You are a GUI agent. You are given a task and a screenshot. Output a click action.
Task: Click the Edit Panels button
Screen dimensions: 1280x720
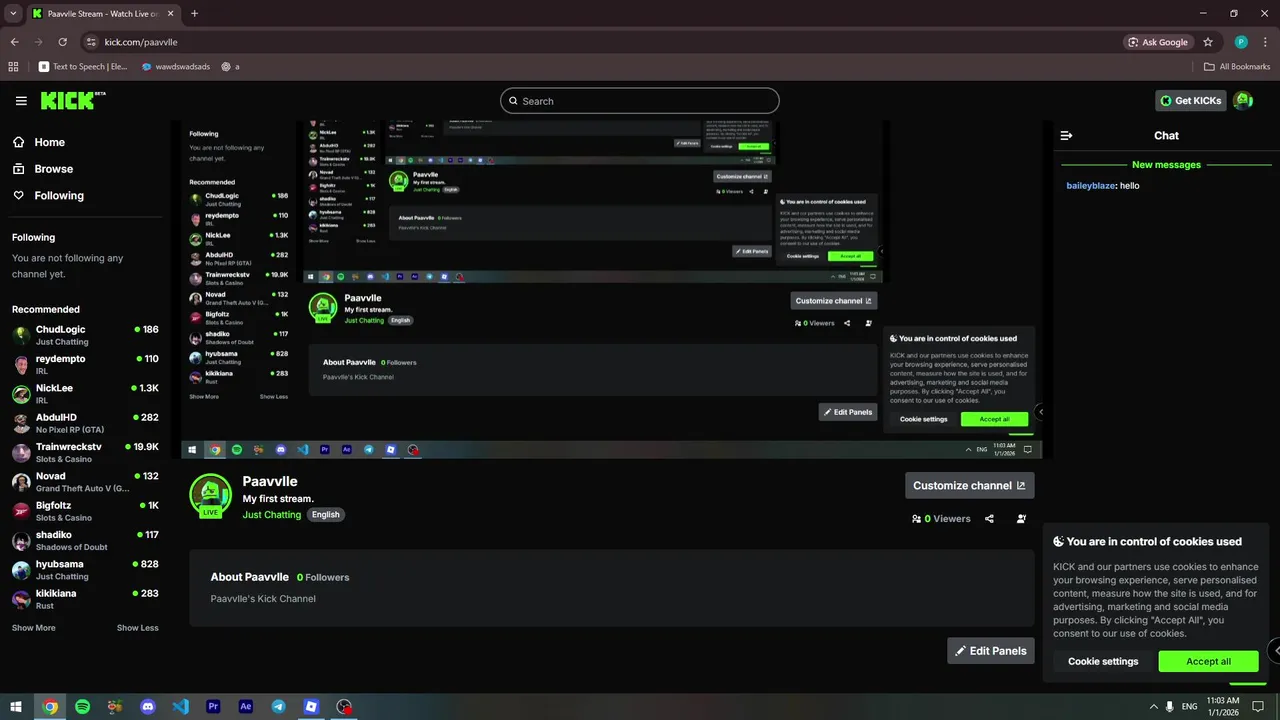(x=991, y=651)
